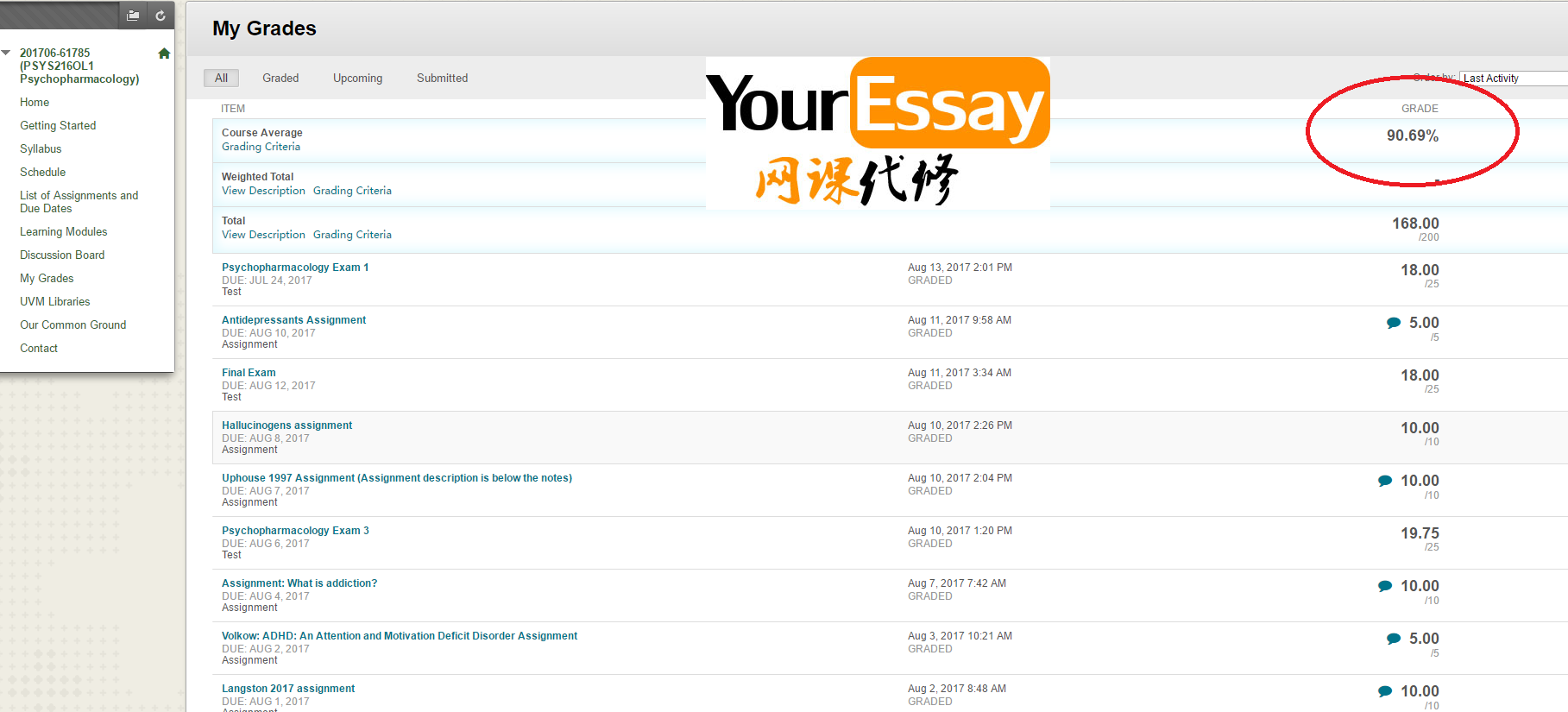Open Grading Criteria under Course Average

pos(261,147)
